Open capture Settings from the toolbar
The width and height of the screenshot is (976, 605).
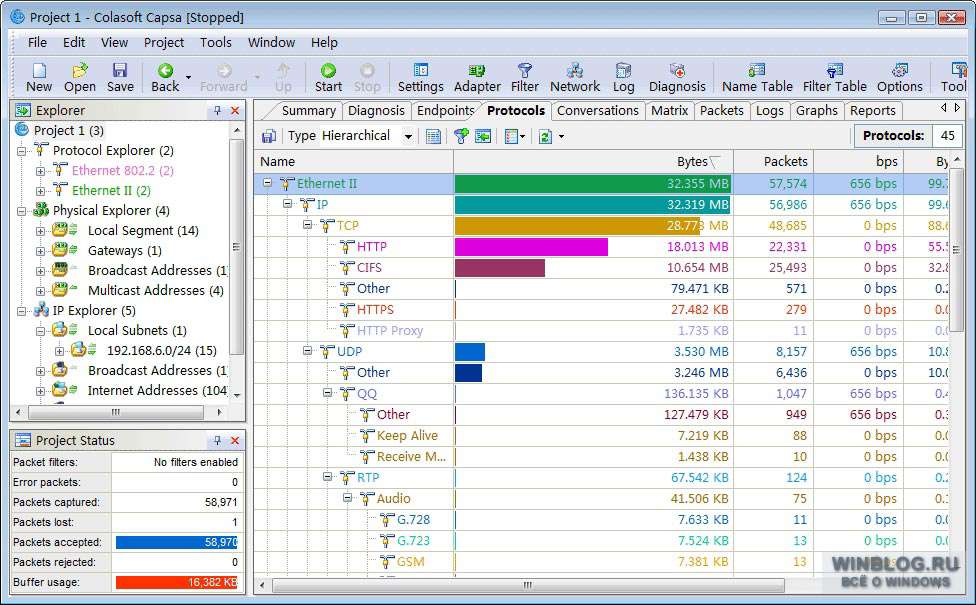click(x=421, y=71)
